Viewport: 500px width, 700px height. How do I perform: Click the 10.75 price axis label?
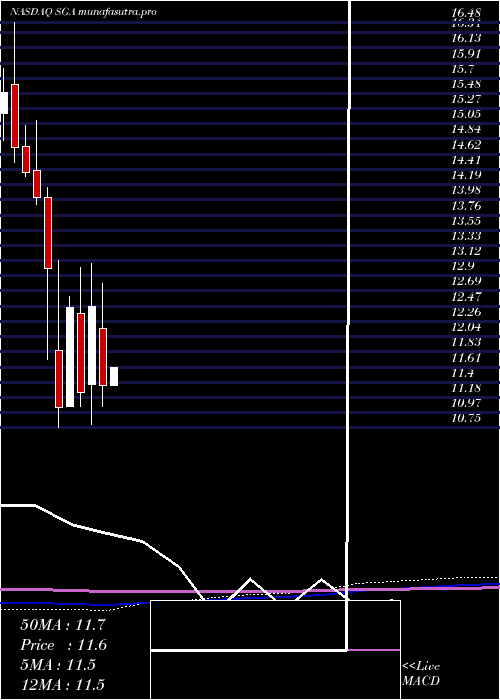(x=466, y=418)
